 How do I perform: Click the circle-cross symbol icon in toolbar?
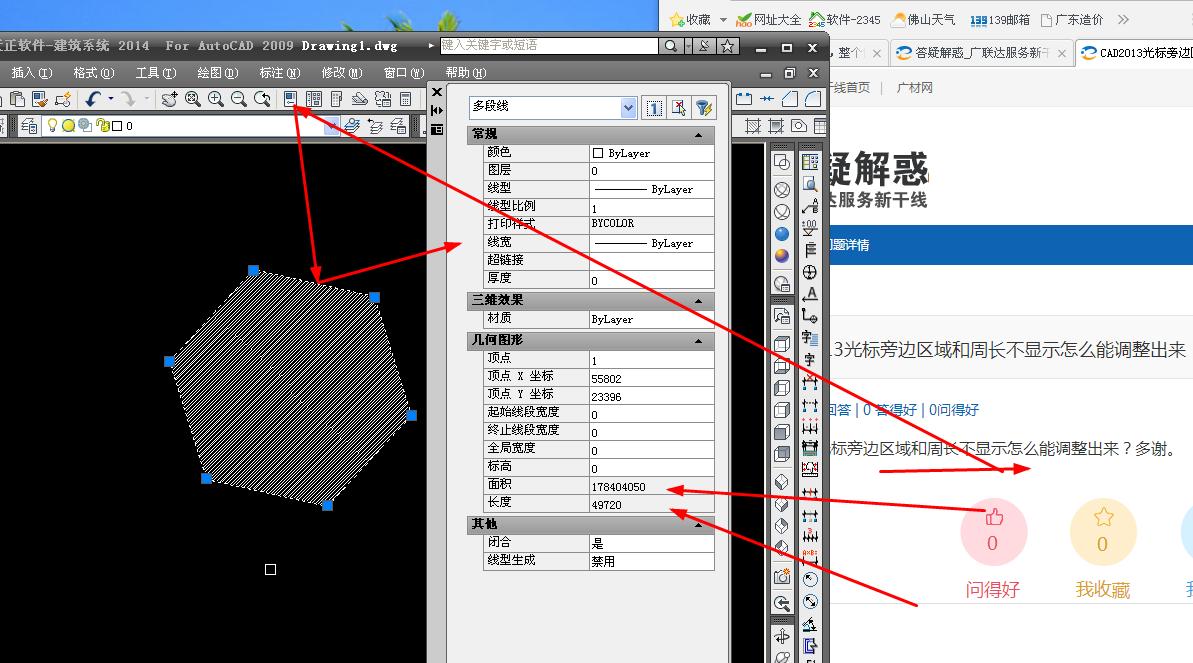pyautogui.click(x=810, y=272)
